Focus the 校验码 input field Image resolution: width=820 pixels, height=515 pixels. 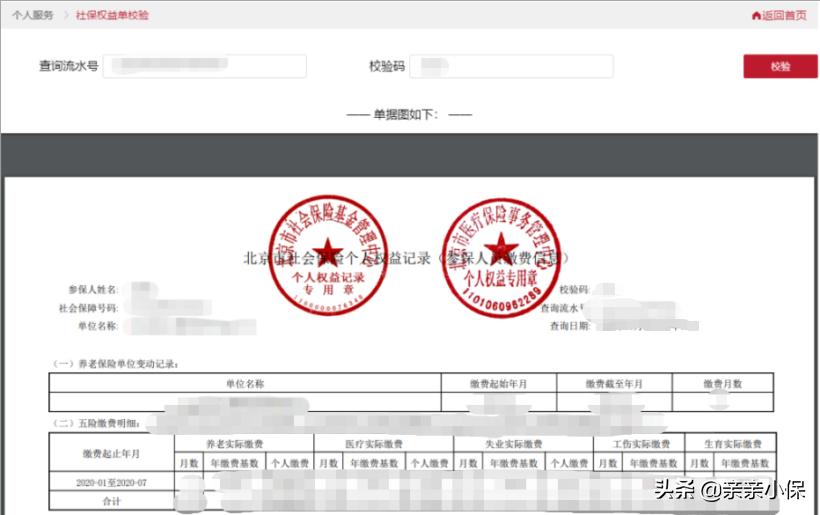[511, 66]
